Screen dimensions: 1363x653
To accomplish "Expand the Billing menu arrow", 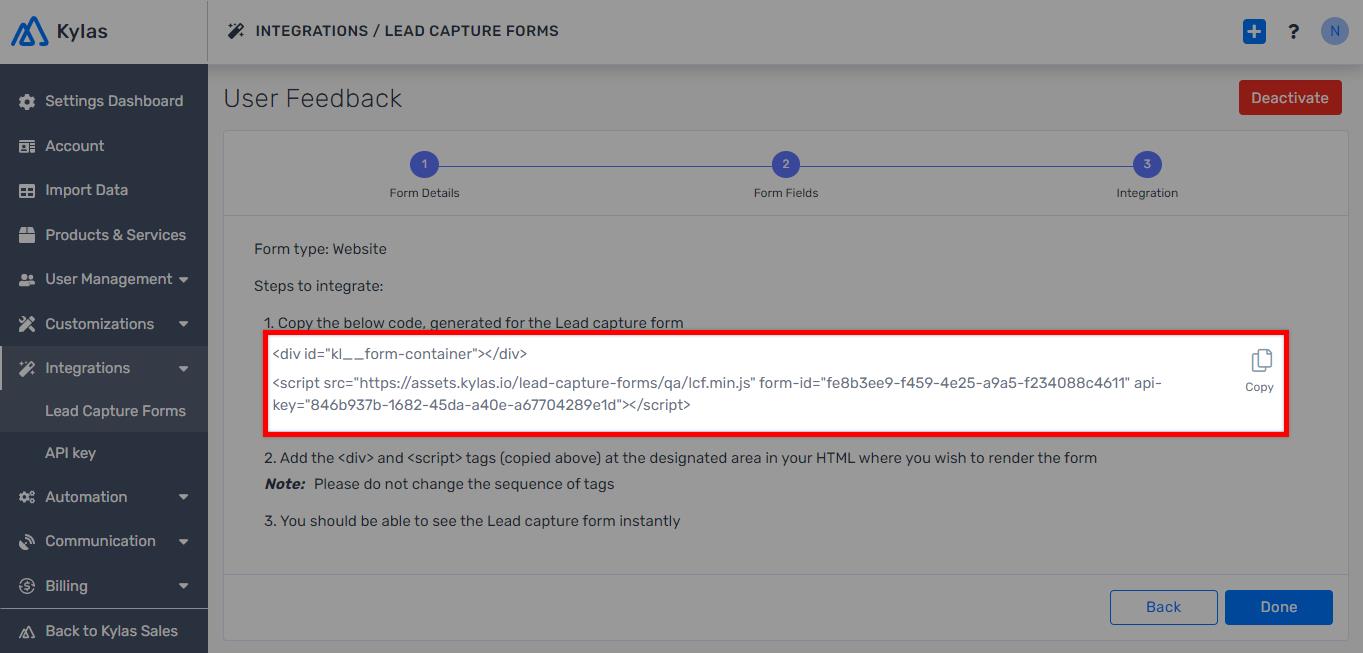I will tap(183, 586).
